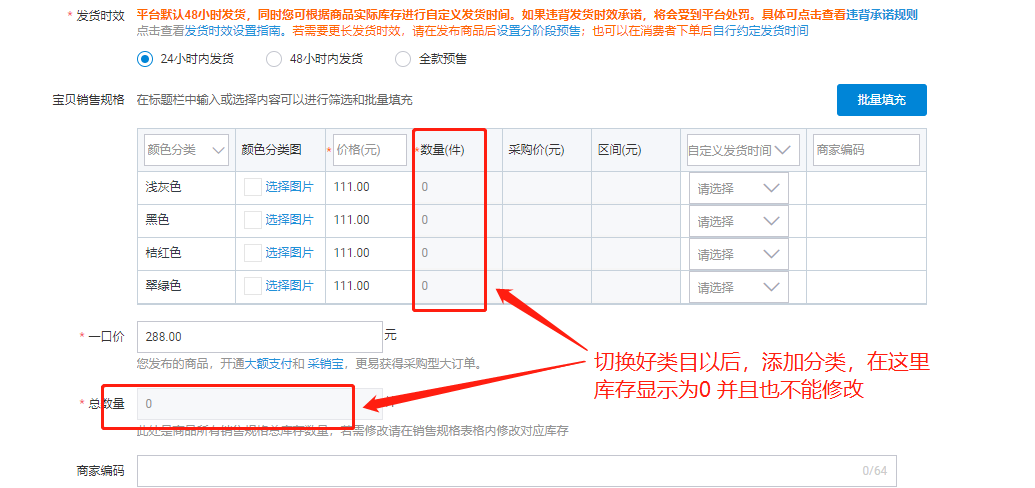
Task: Open the 颜色分类 filter dropdown
Action: pyautogui.click(x=186, y=150)
